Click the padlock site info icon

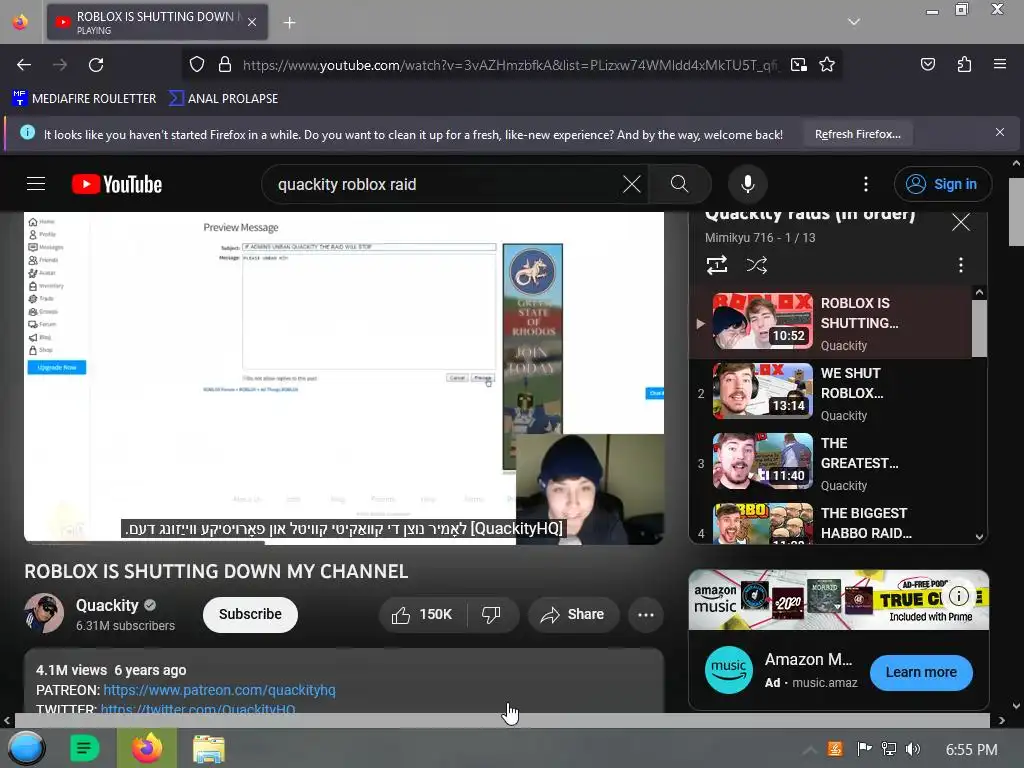225,65
